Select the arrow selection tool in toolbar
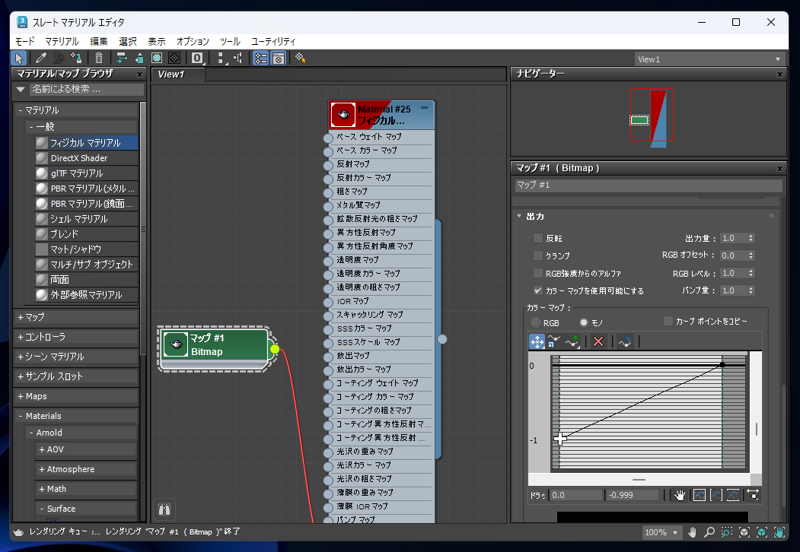The width and height of the screenshot is (800, 552). 19,58
